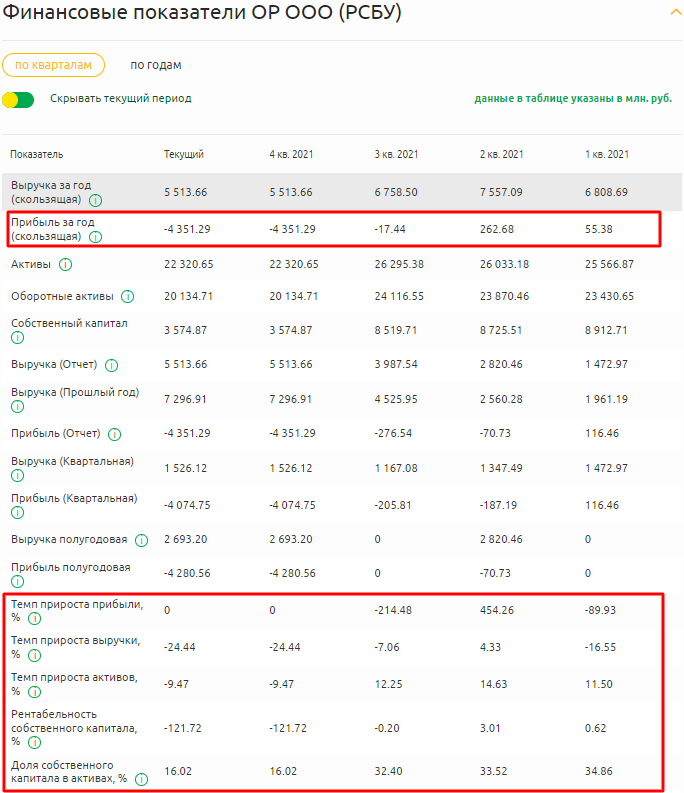Click the 4 кв. 2021 column header

[291, 154]
